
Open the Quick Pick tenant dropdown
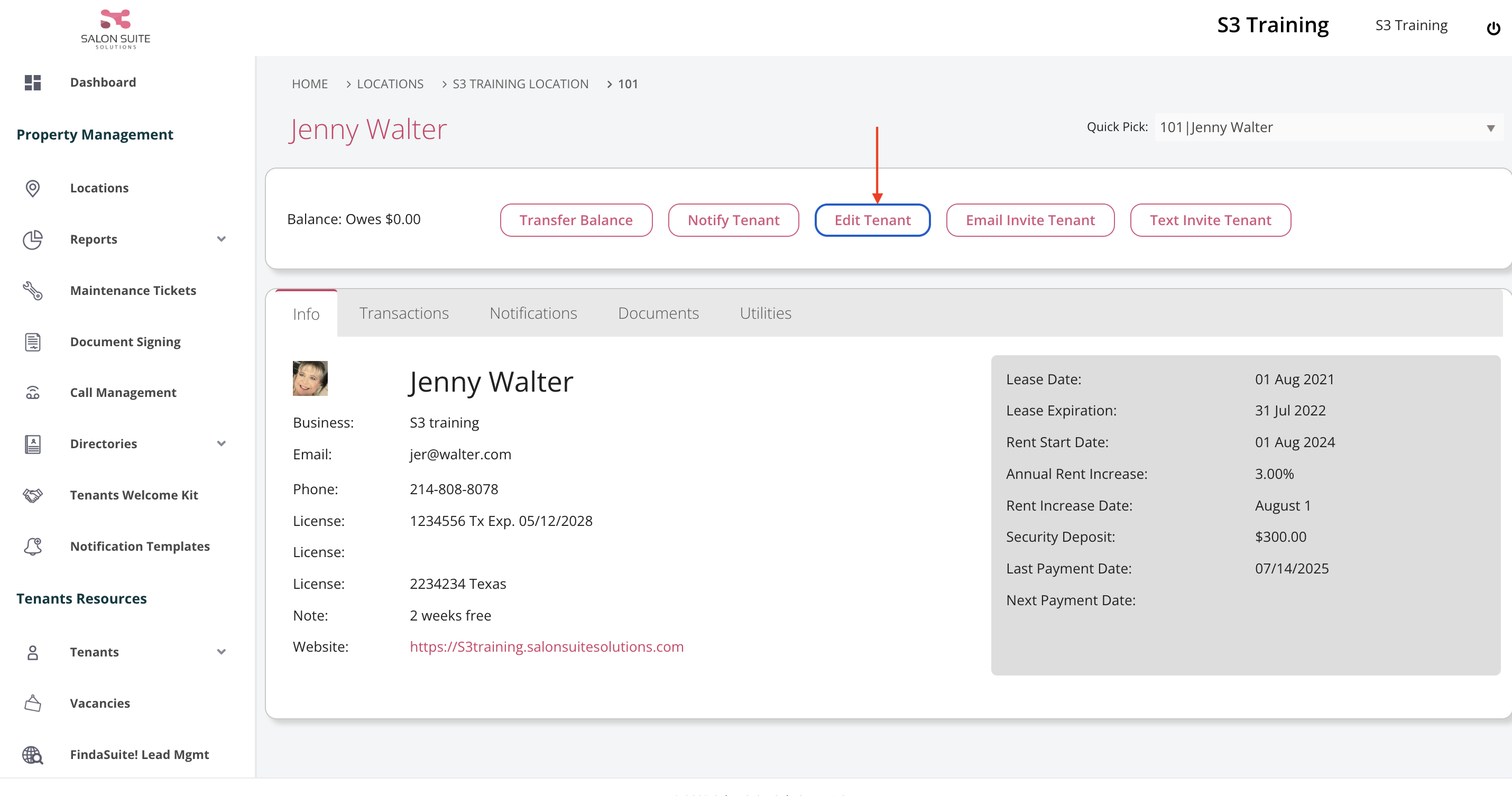click(x=1327, y=127)
